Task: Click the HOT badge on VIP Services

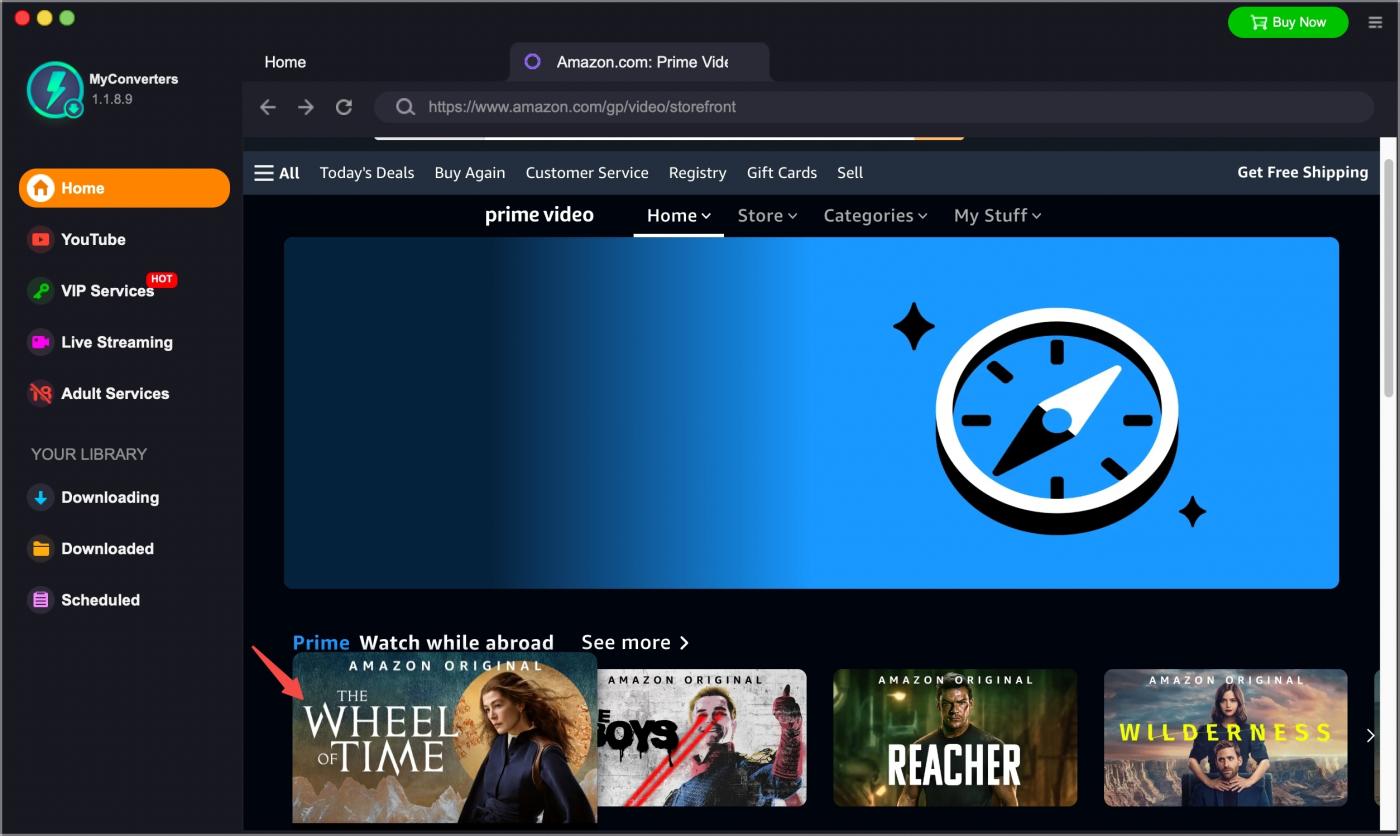Action: tap(162, 279)
